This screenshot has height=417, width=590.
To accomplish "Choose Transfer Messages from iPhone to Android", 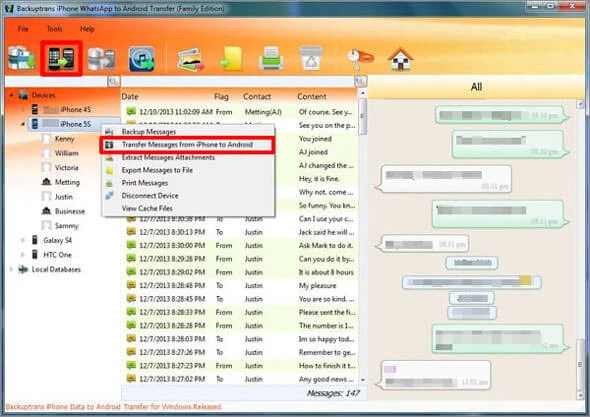I will point(188,145).
